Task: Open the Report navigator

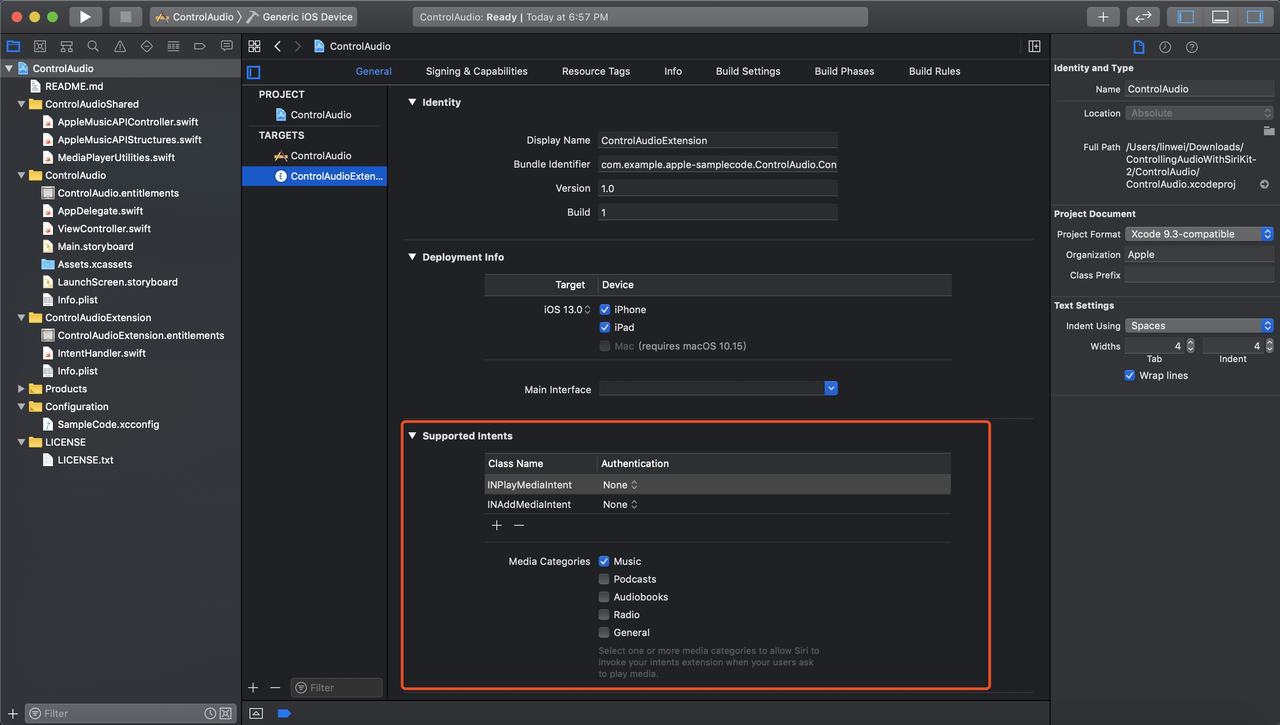Action: pos(226,46)
